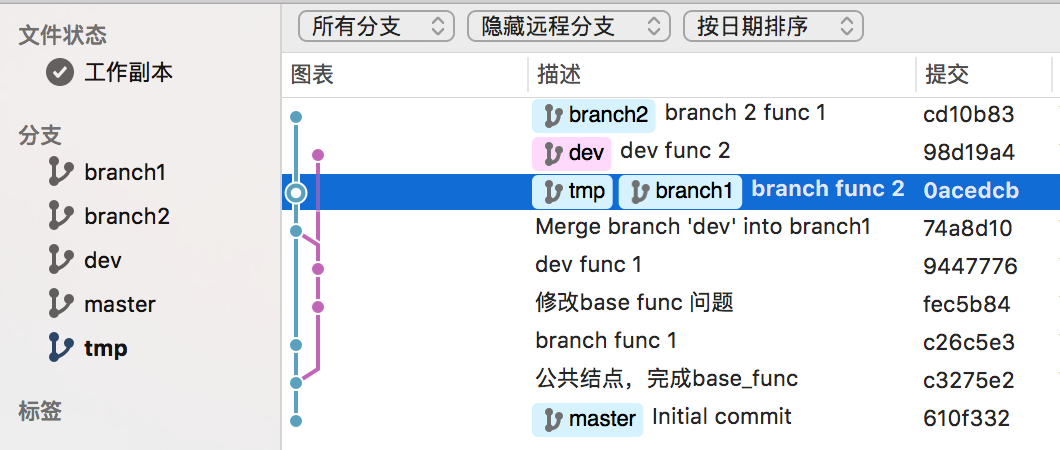The height and width of the screenshot is (450, 1060).
Task: Click the graph node of the selected commit 0acedcb
Action: tap(295, 192)
